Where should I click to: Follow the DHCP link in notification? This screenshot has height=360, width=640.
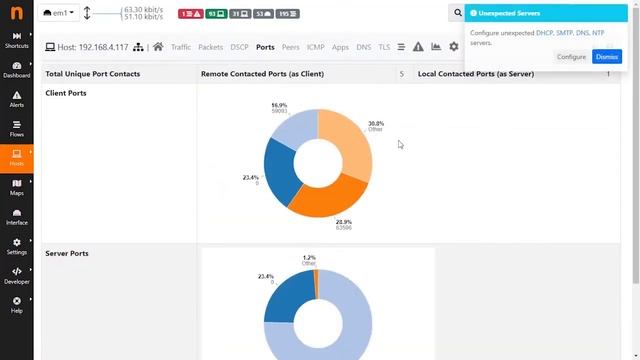[x=544, y=33]
